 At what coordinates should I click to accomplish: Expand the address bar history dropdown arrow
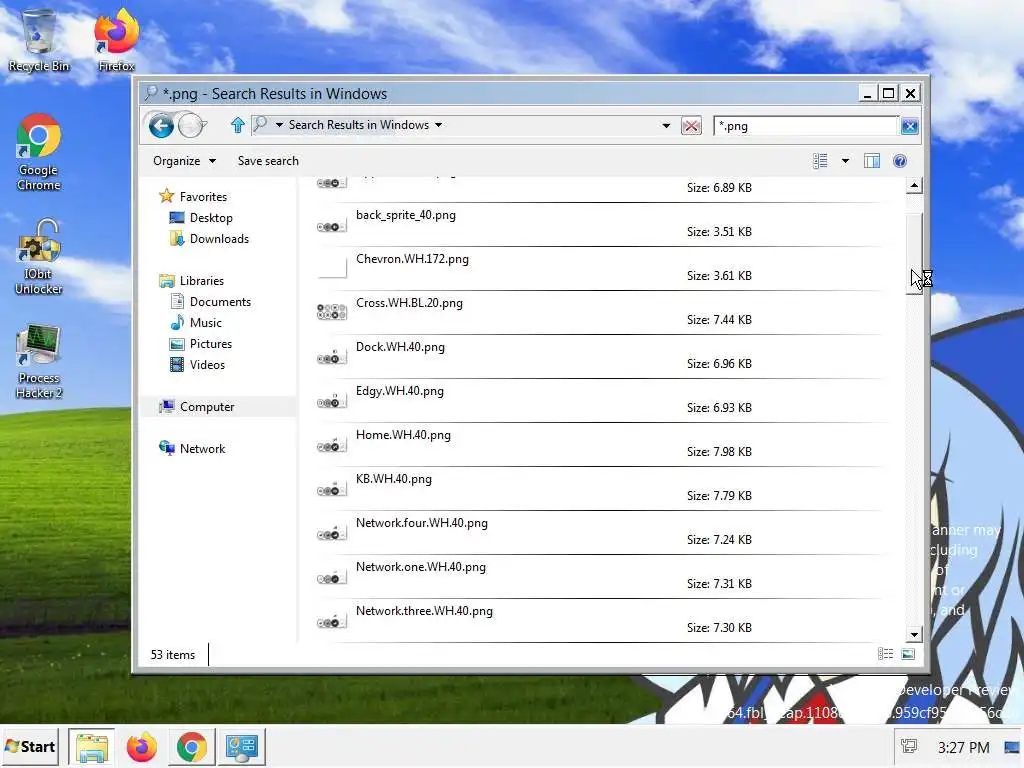click(x=666, y=125)
